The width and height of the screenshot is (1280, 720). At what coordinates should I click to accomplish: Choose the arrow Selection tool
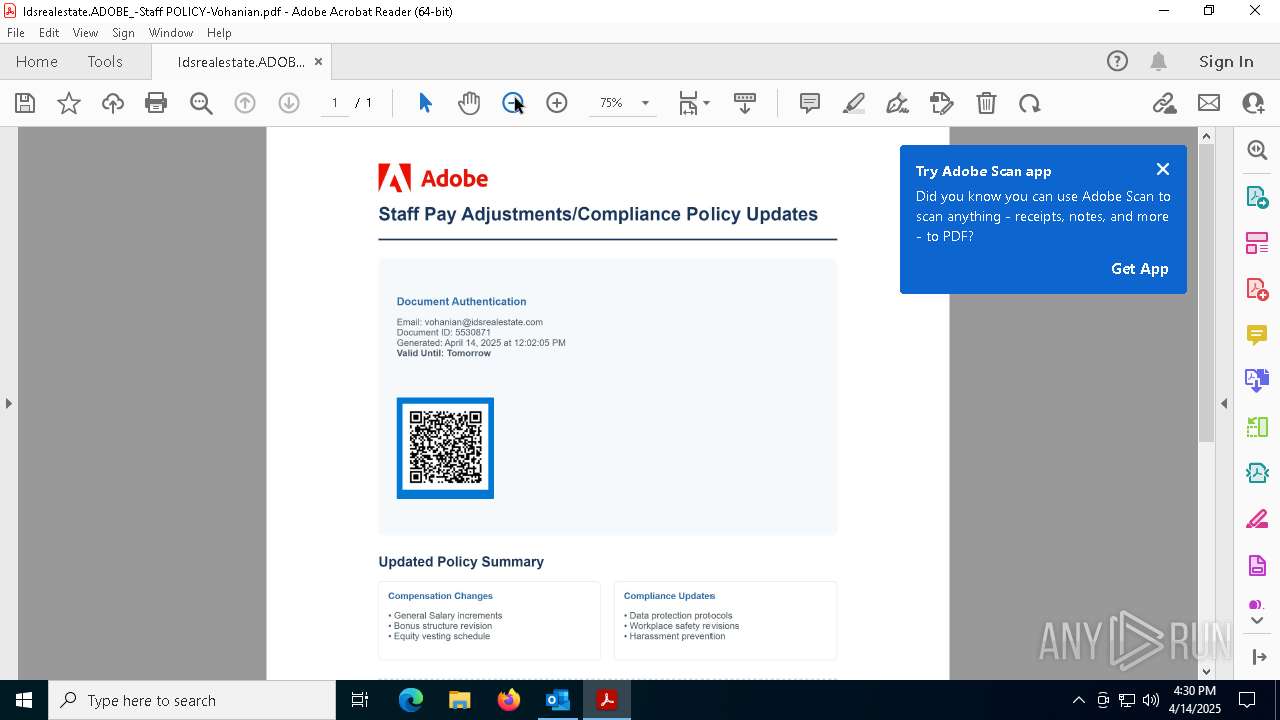[425, 103]
